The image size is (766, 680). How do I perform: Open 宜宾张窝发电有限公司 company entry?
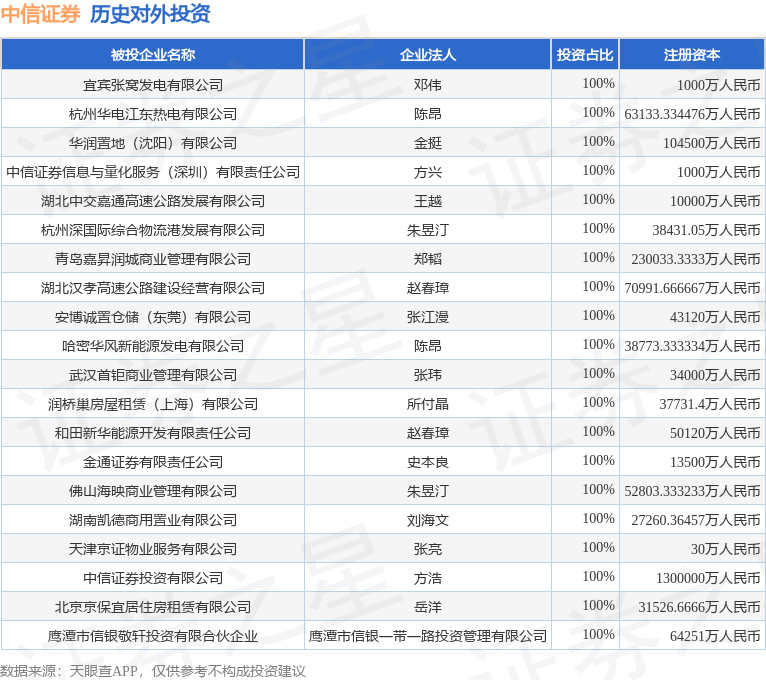(152, 85)
